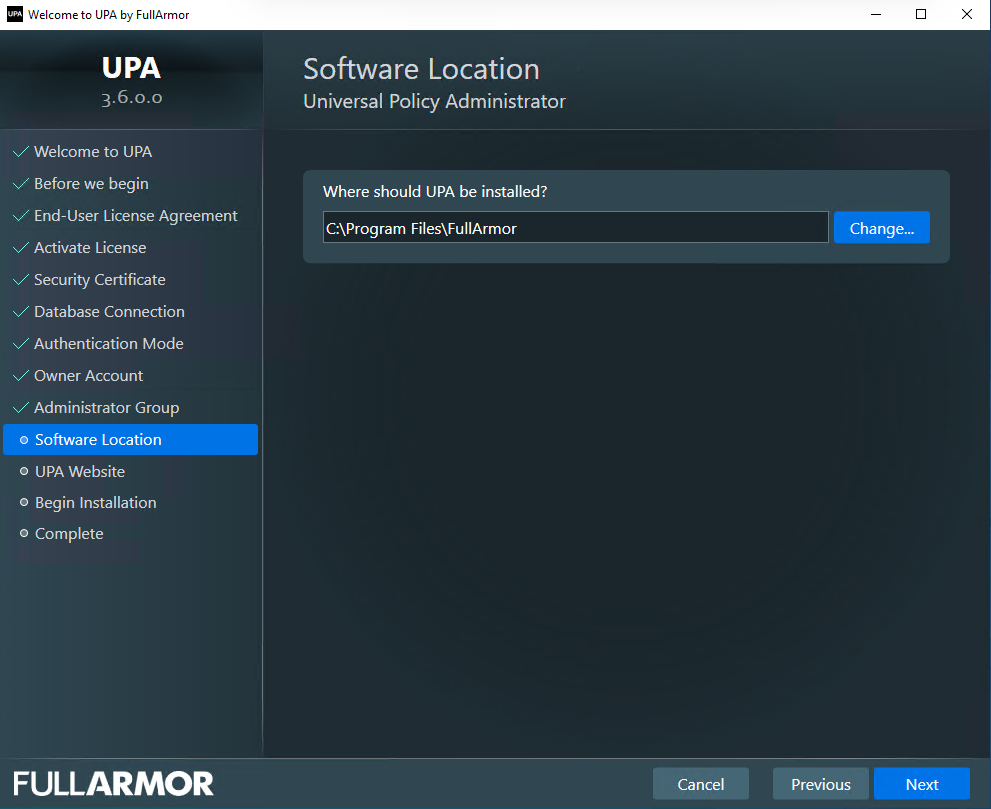991x809 pixels.
Task: Select the Before we begin step
Action: (91, 184)
